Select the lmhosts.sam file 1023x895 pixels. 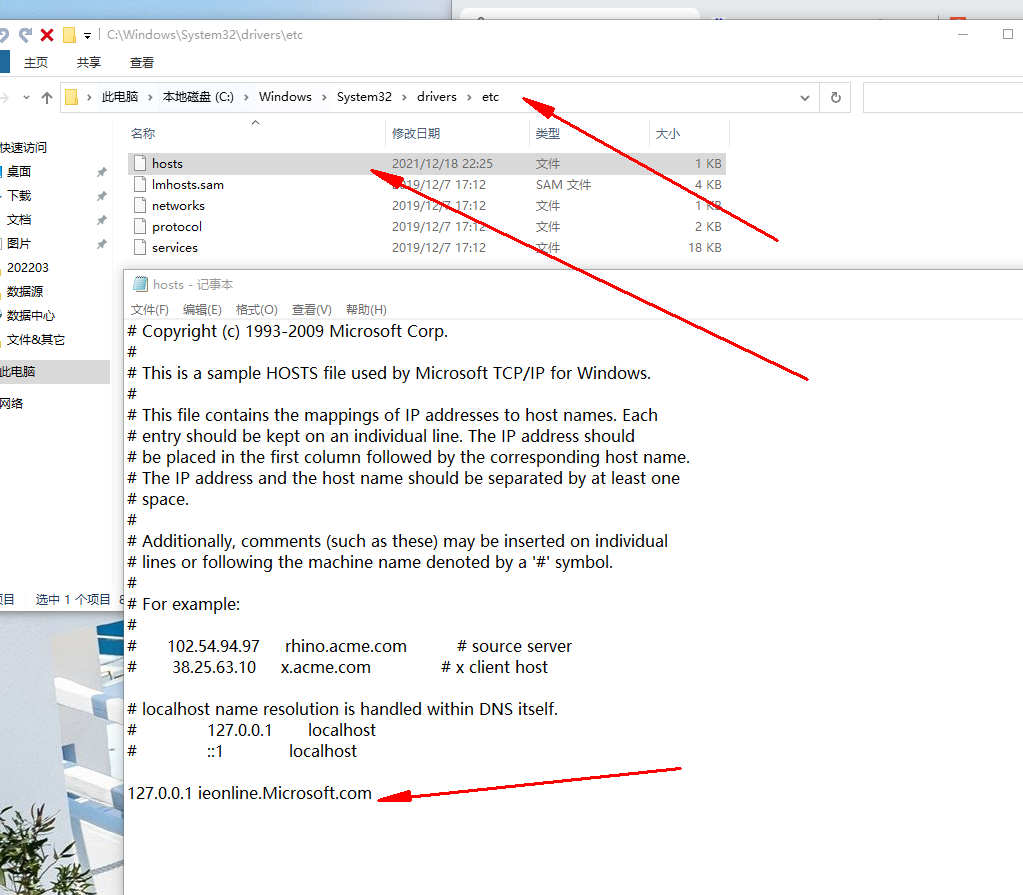click(188, 185)
